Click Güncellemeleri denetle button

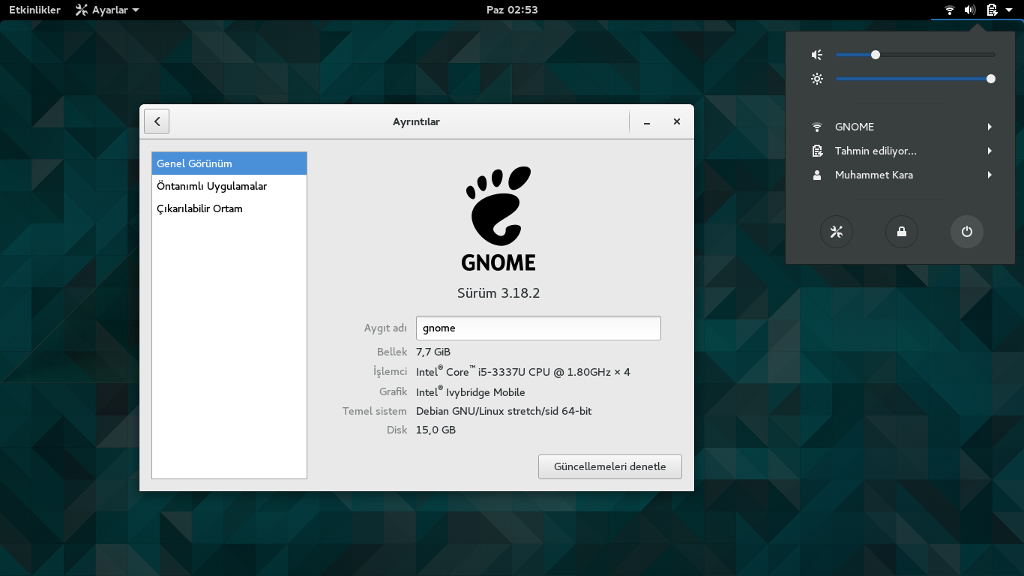(610, 466)
